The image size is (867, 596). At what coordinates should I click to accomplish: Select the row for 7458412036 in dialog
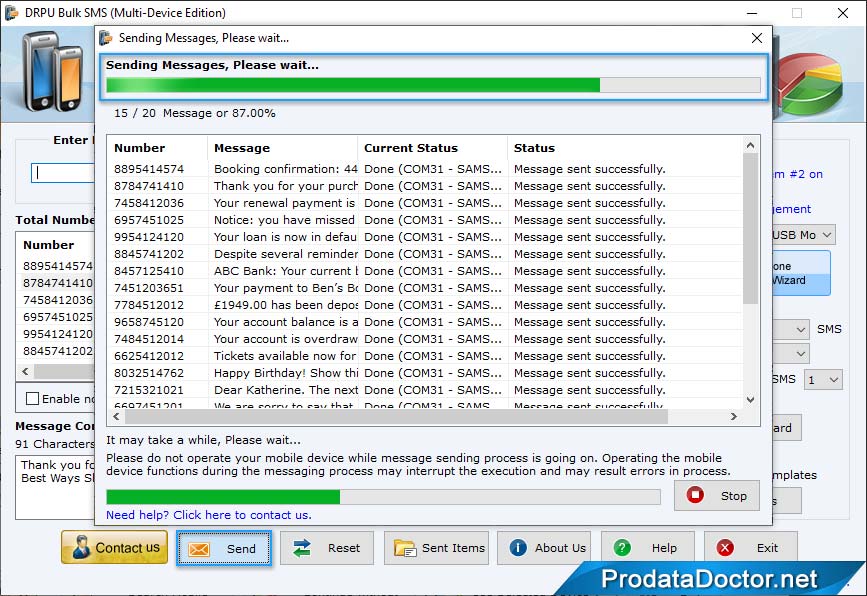425,203
